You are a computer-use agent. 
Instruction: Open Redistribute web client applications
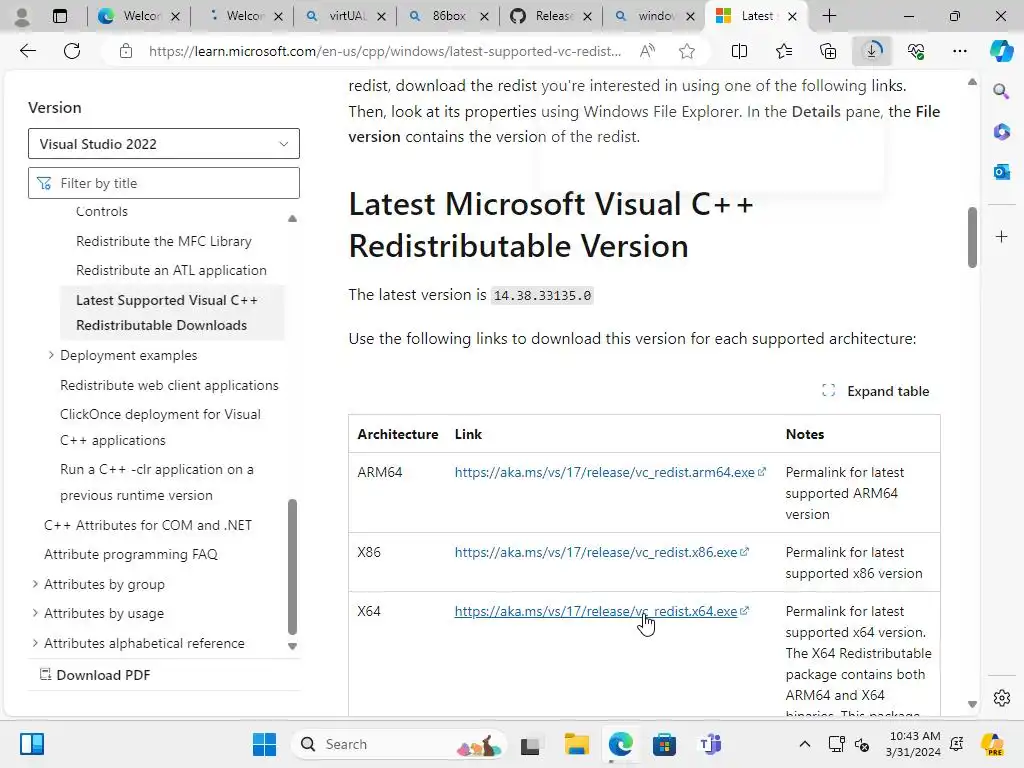click(x=169, y=385)
